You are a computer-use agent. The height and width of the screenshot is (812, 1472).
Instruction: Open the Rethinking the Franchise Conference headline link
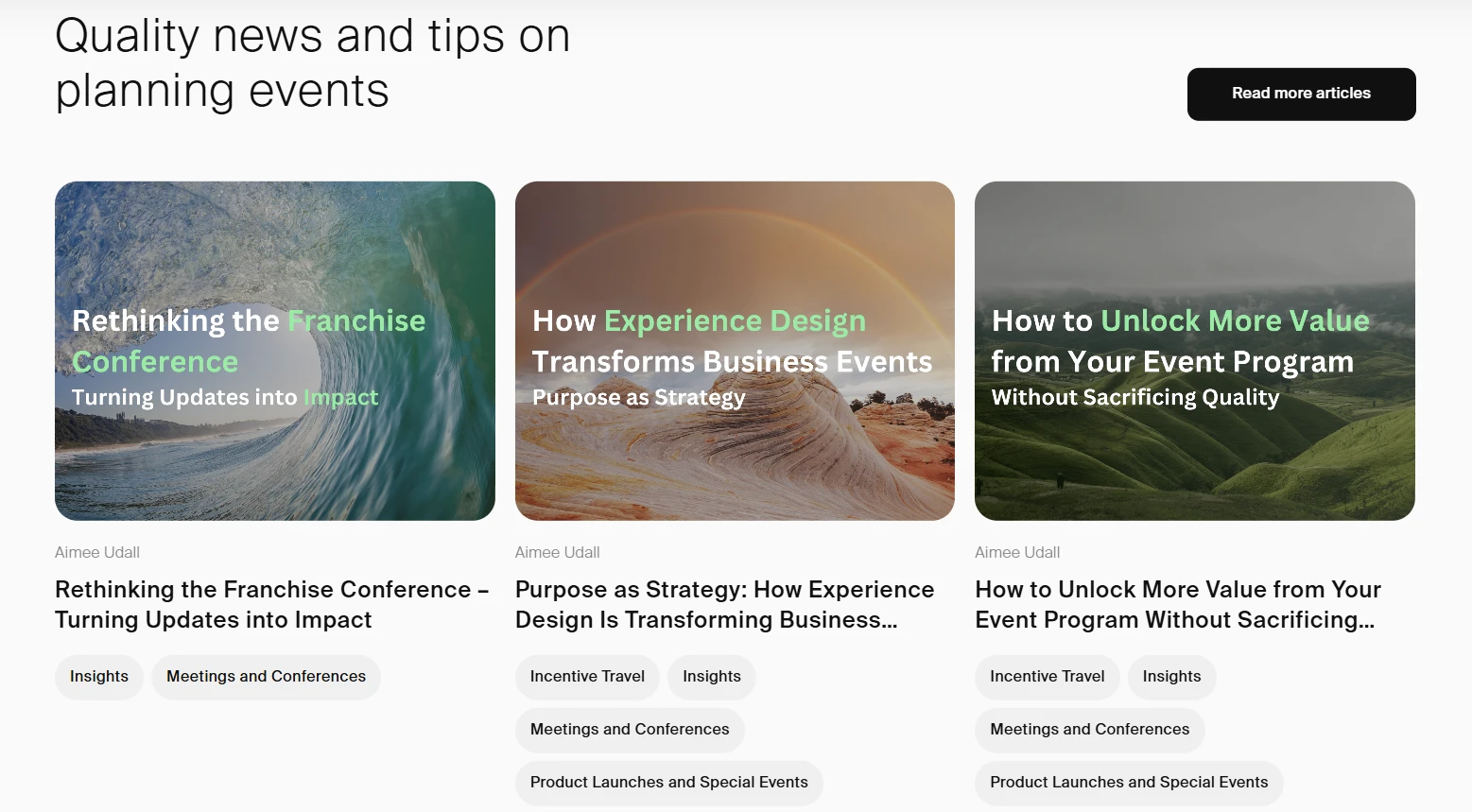click(271, 604)
